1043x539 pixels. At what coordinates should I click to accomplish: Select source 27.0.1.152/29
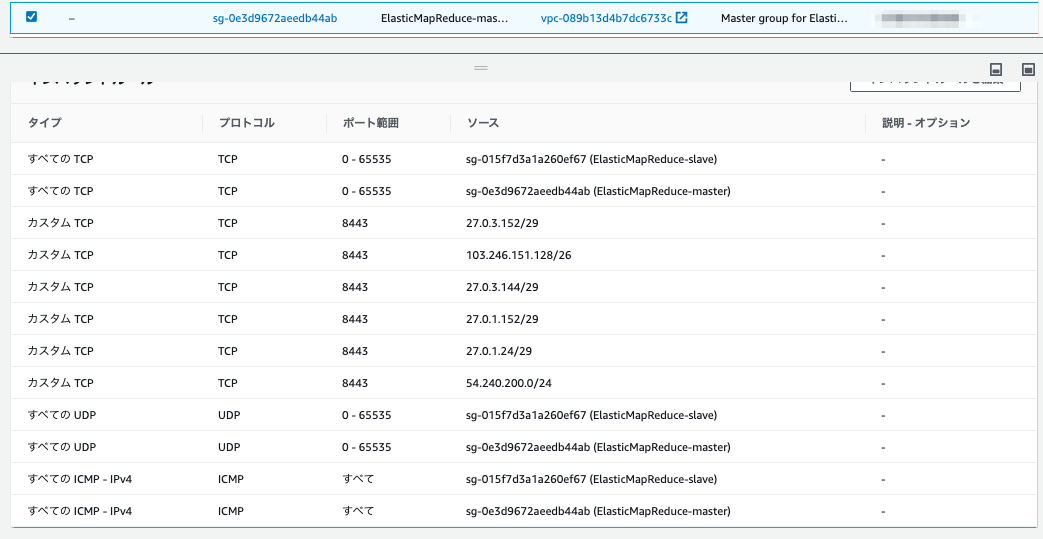[x=502, y=319]
